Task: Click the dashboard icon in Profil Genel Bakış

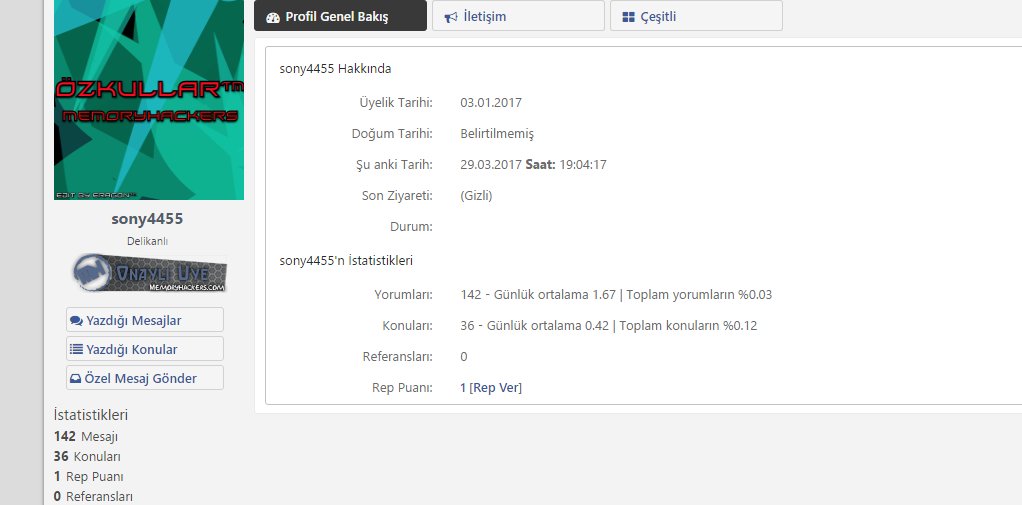Action: click(273, 18)
